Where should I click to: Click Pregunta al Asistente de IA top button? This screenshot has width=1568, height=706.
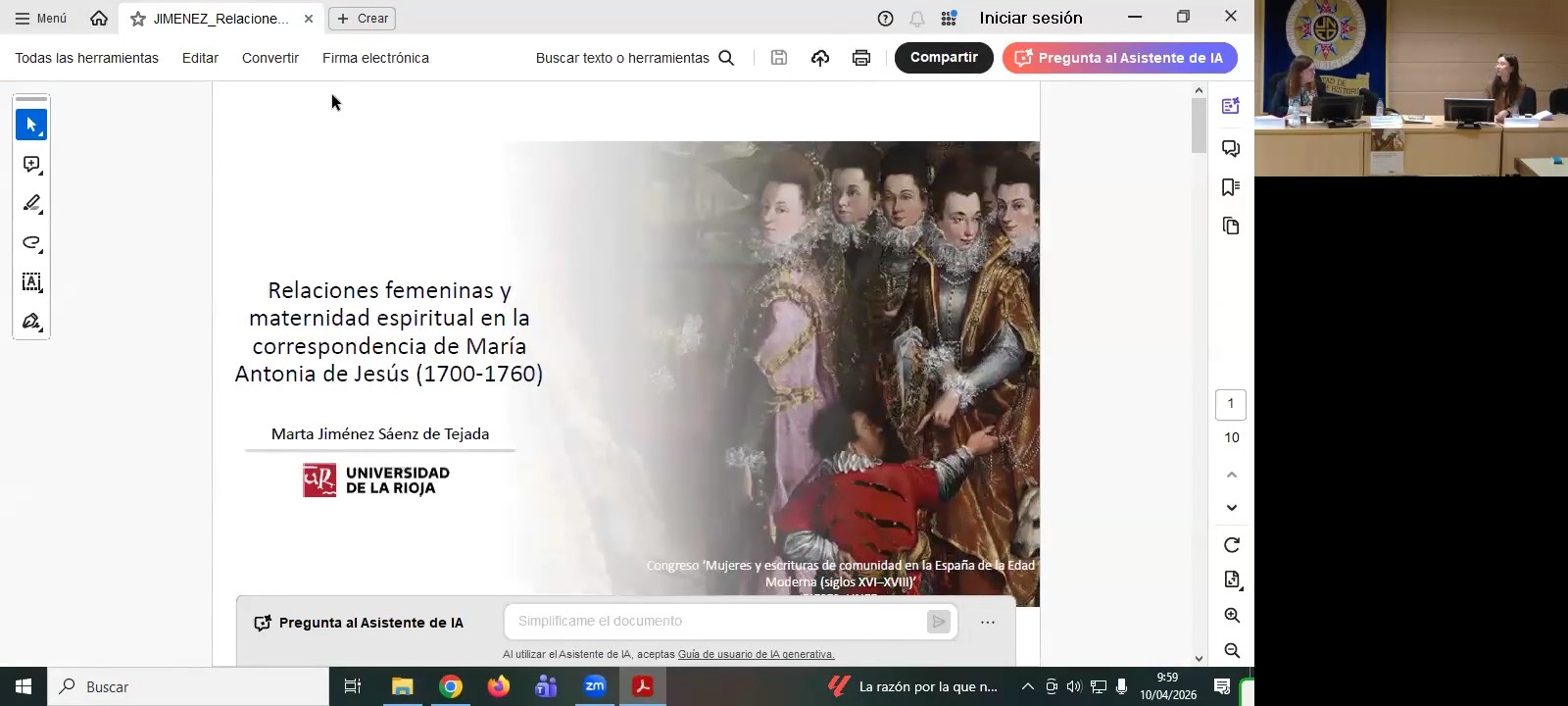tap(1119, 58)
